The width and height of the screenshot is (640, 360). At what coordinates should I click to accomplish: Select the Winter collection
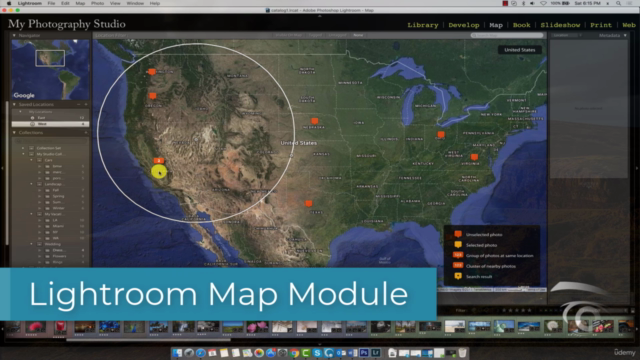point(58,208)
